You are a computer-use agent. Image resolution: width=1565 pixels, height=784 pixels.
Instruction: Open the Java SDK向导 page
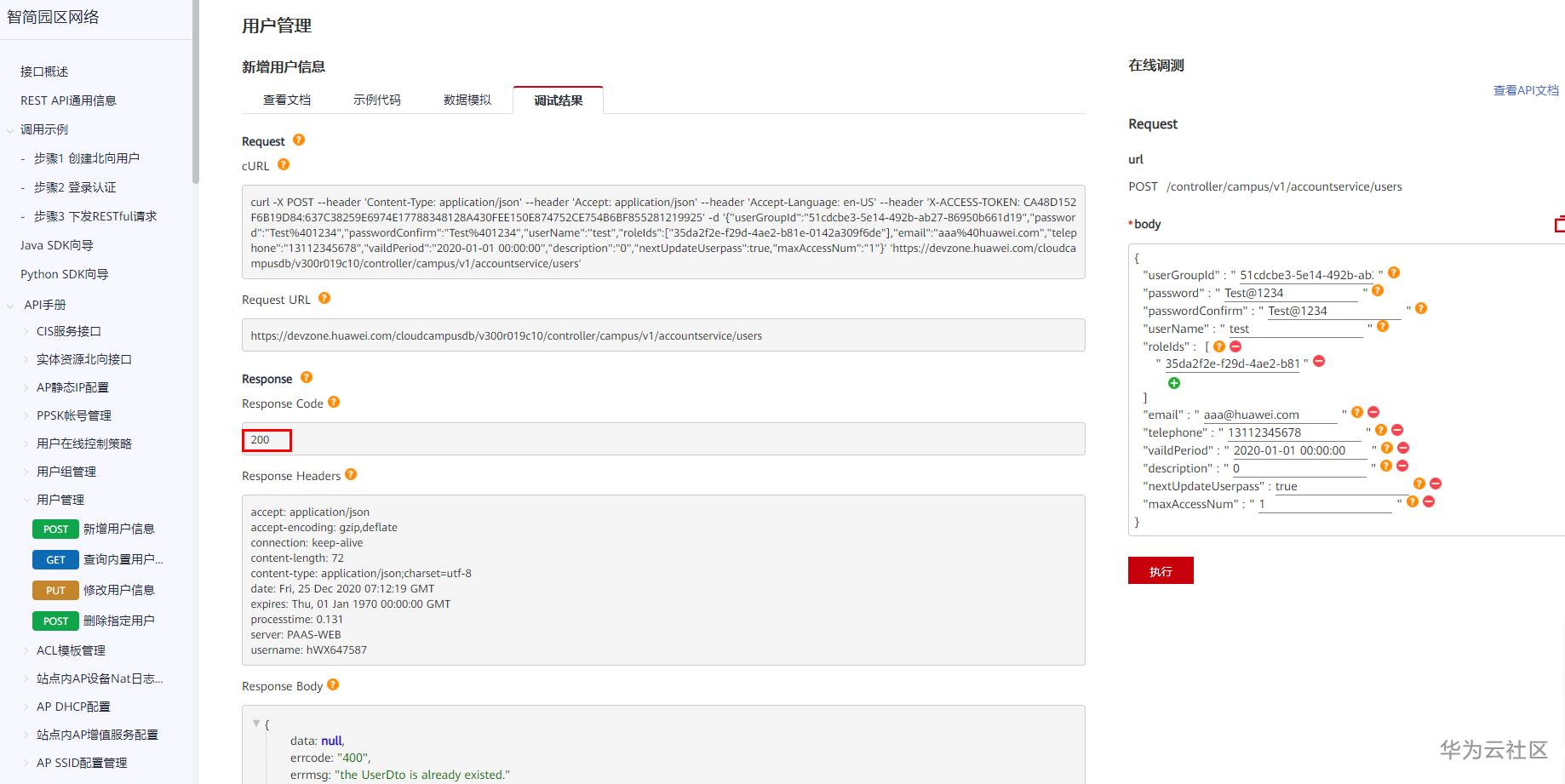point(57,245)
